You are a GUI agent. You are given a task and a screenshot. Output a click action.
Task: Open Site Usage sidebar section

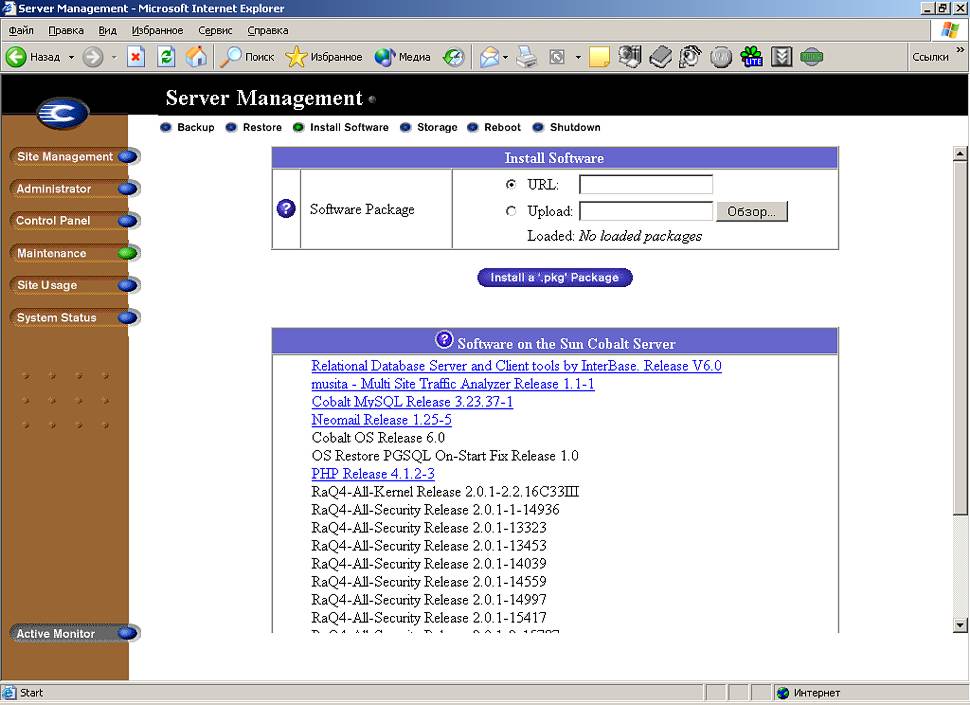(75, 285)
